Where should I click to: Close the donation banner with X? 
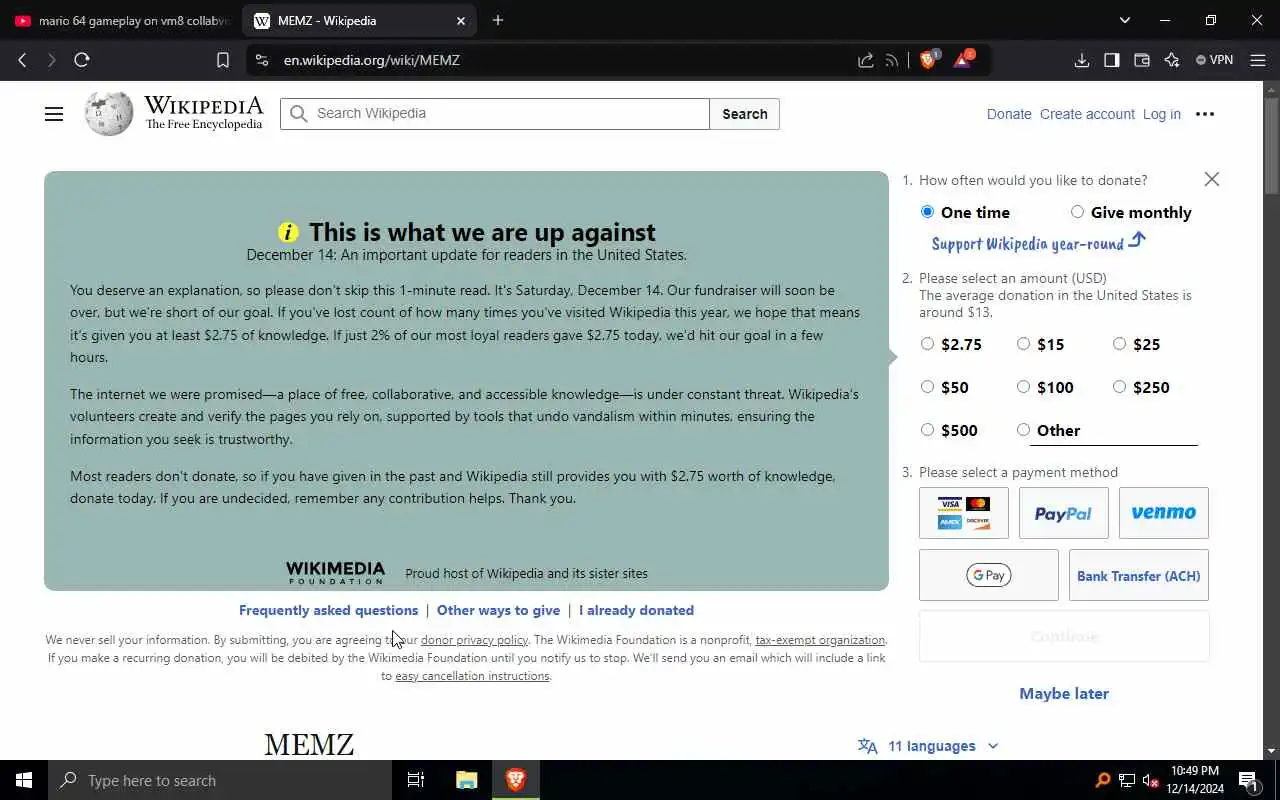1212,179
